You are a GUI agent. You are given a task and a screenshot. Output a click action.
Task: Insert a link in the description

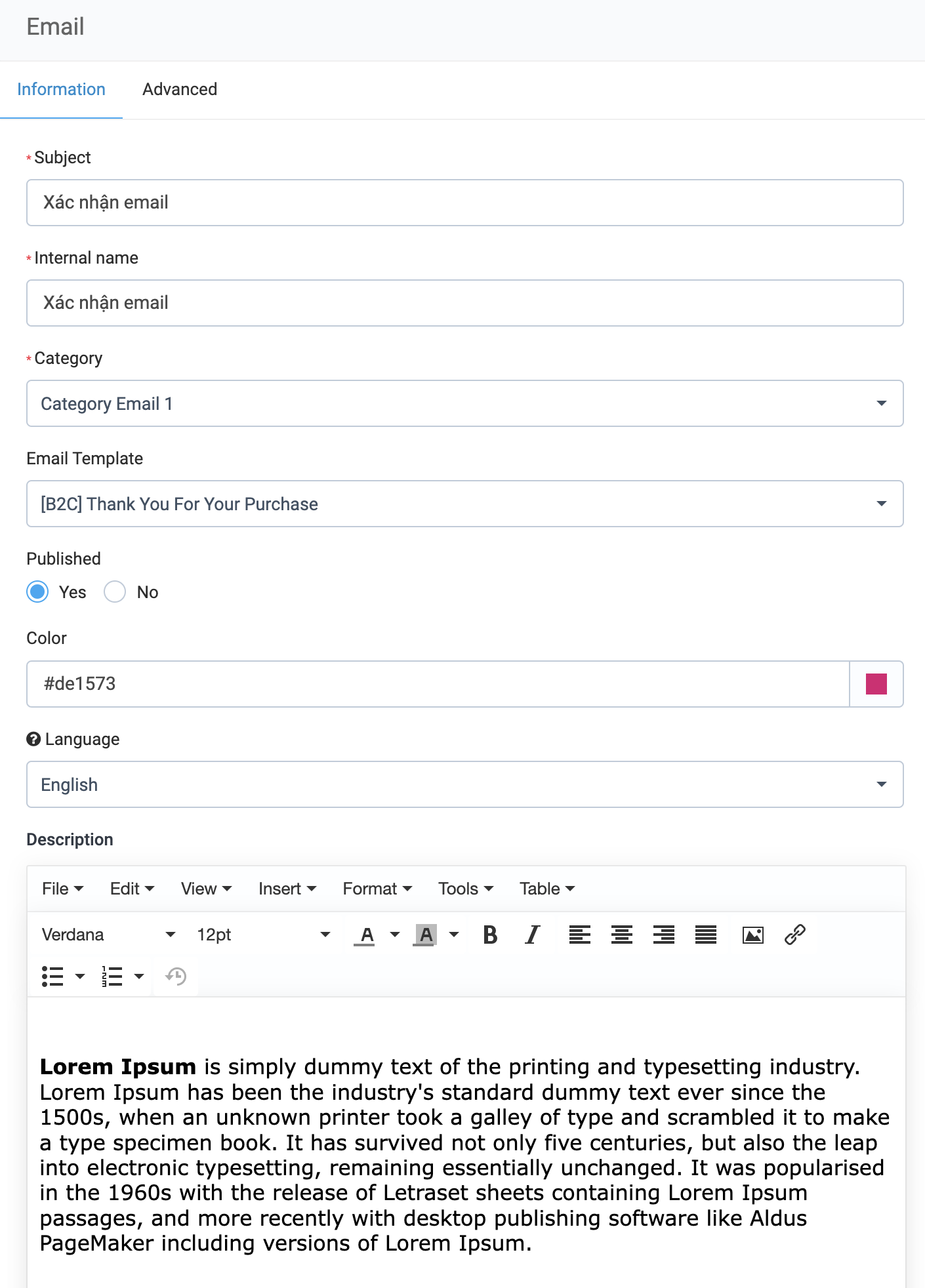[794, 935]
